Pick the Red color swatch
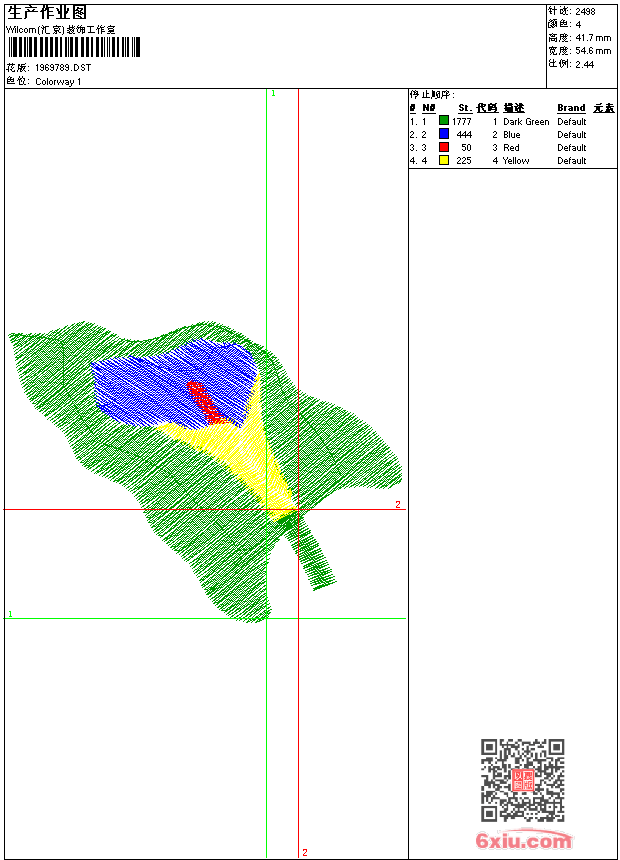This screenshot has width=620, height=860. click(x=444, y=147)
